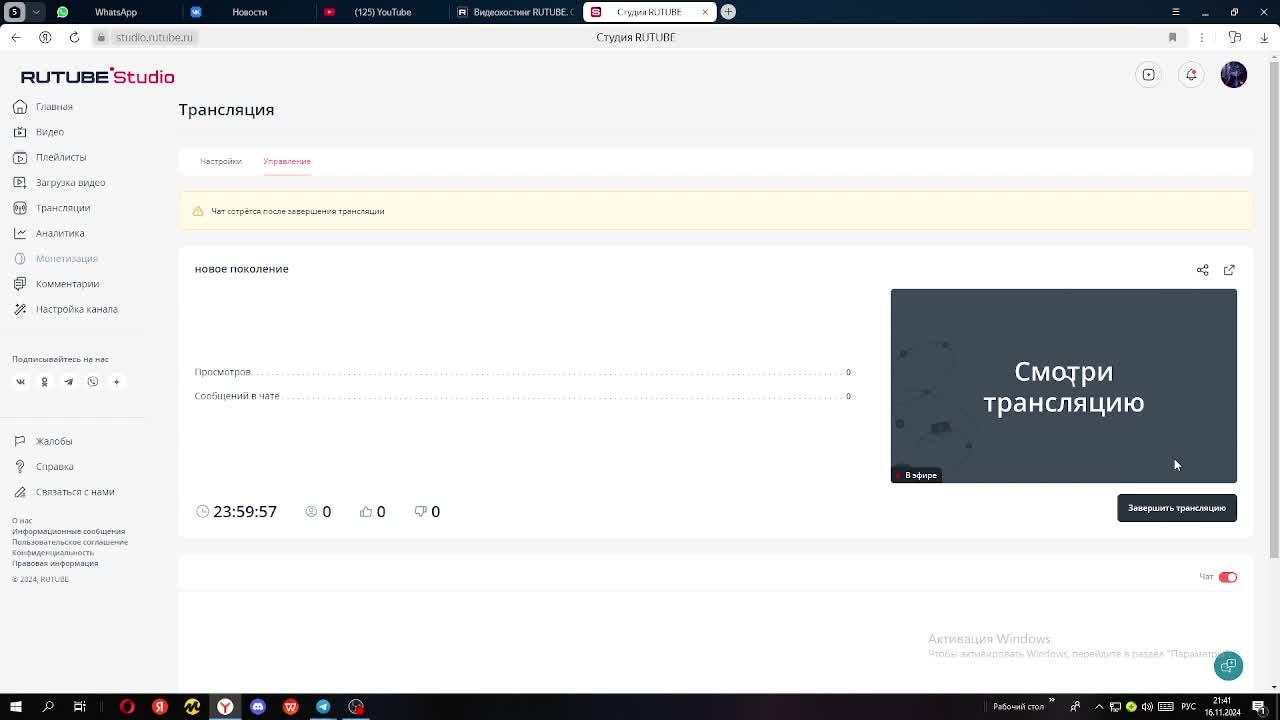Open Аналитика in the sidebar
Screen dimensions: 1280x720
point(60,233)
